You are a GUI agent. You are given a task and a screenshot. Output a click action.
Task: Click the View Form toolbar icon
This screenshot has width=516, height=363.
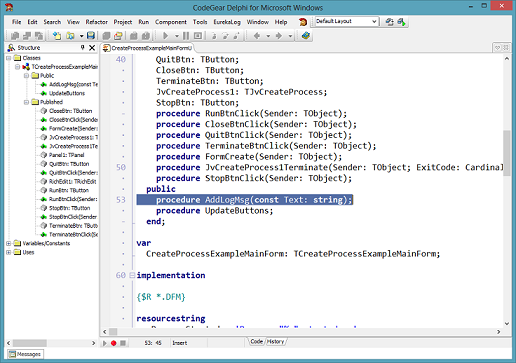[27, 35]
